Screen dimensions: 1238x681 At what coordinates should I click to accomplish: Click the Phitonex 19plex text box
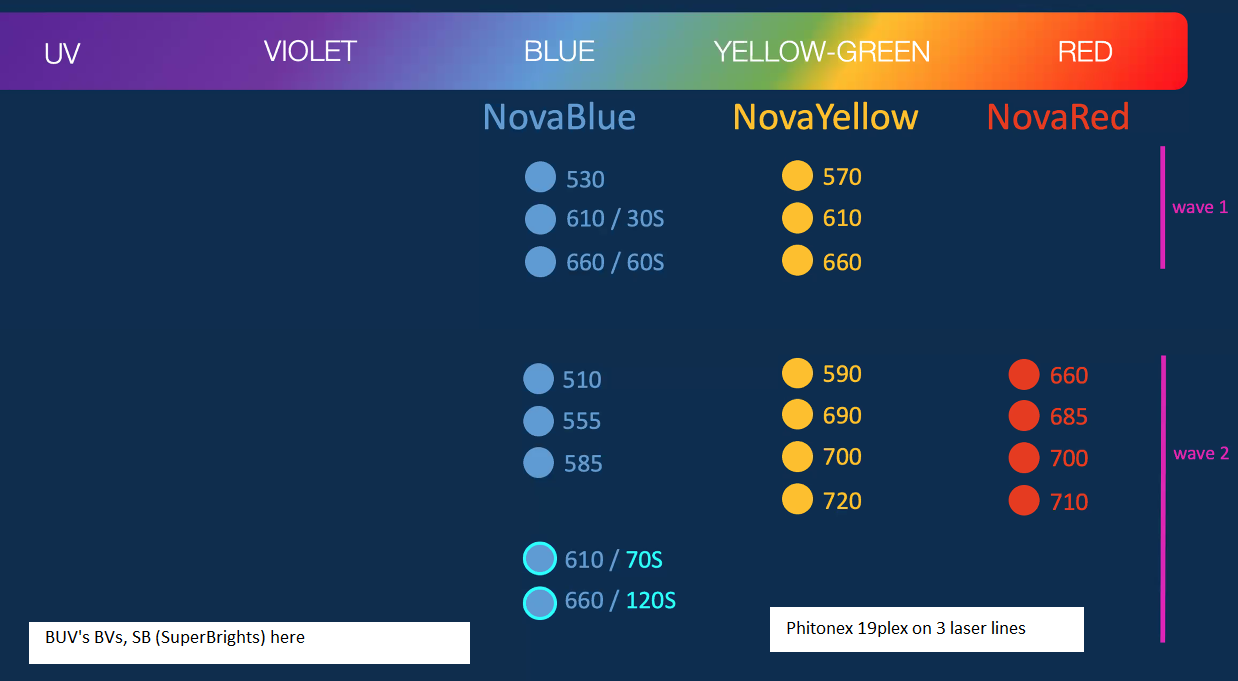pyautogui.click(x=927, y=629)
